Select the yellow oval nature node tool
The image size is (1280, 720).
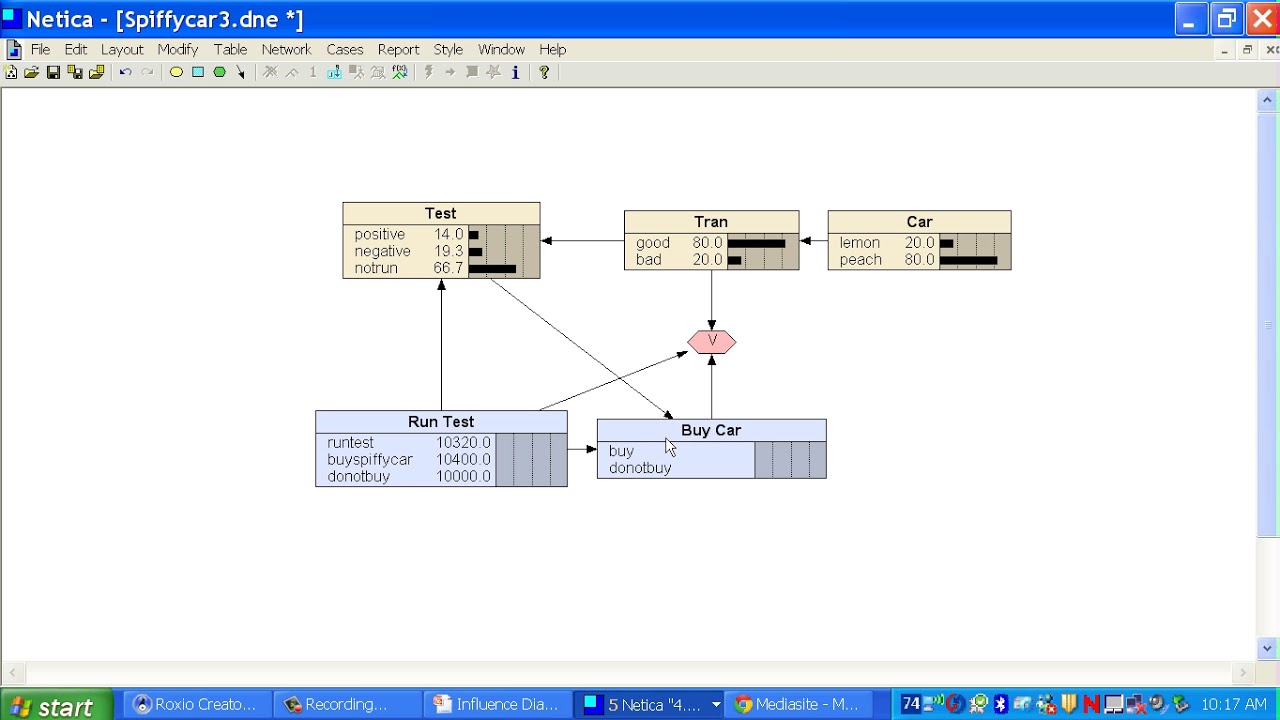pyautogui.click(x=176, y=72)
